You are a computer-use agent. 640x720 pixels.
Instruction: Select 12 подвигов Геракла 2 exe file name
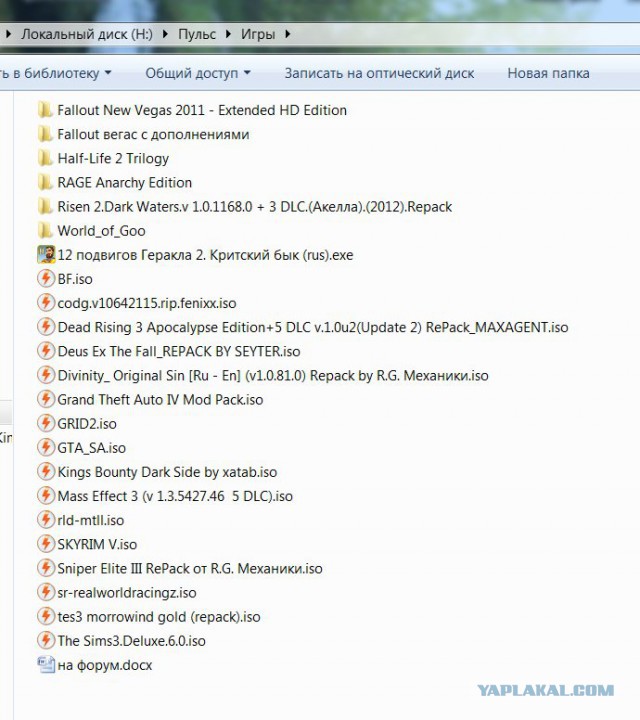pyautogui.click(x=205, y=255)
